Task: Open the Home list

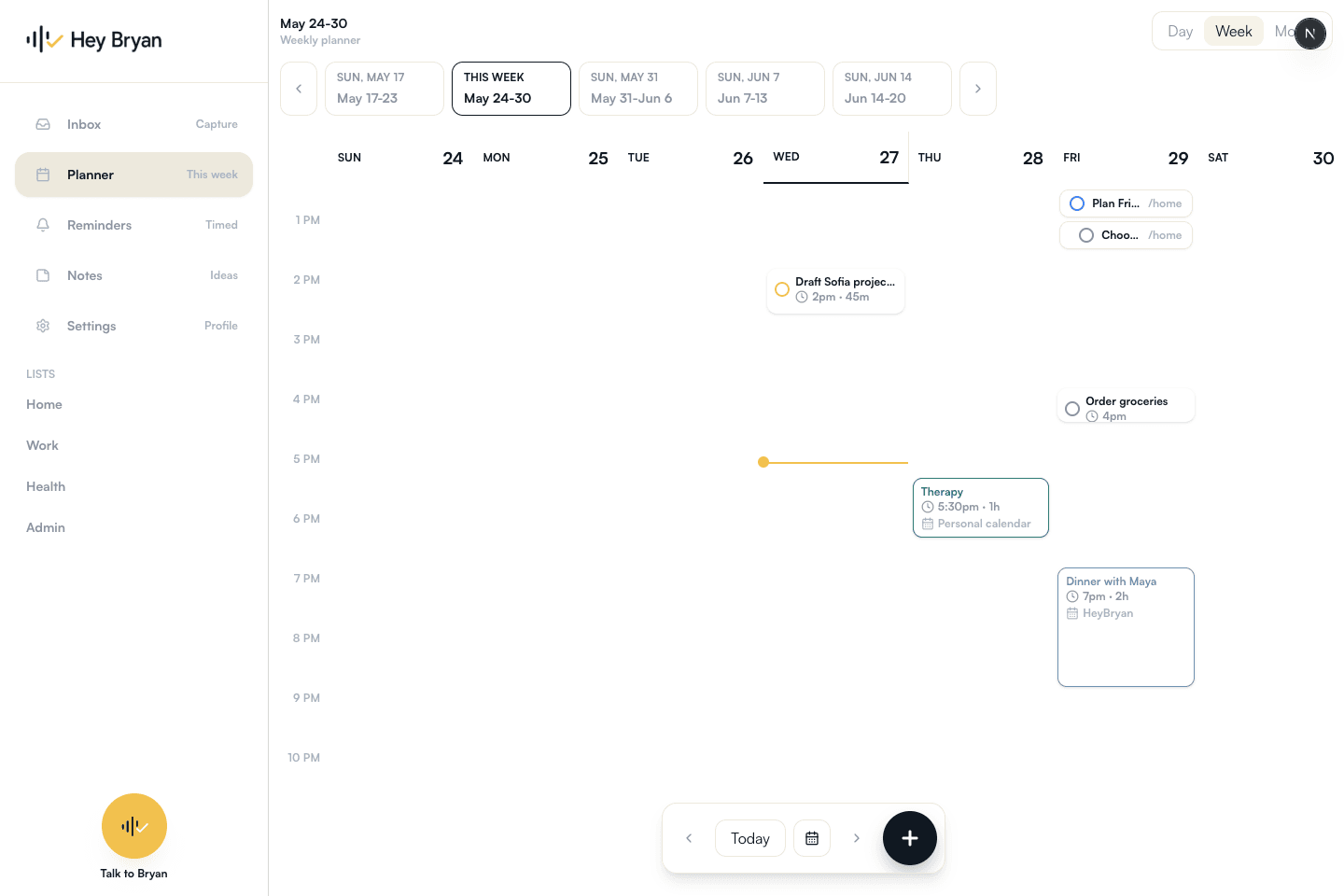Action: click(44, 404)
